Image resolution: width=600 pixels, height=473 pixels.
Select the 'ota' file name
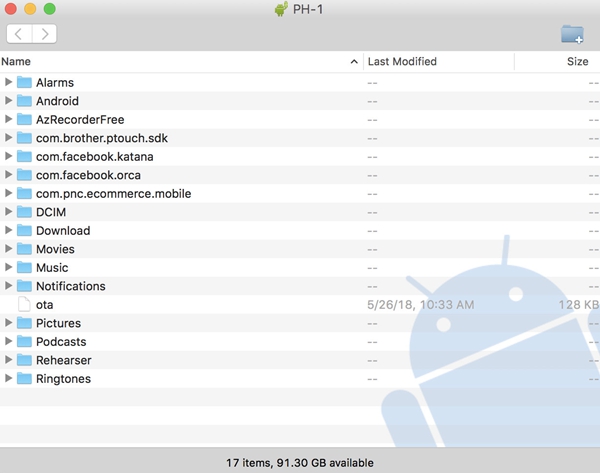tap(44, 305)
